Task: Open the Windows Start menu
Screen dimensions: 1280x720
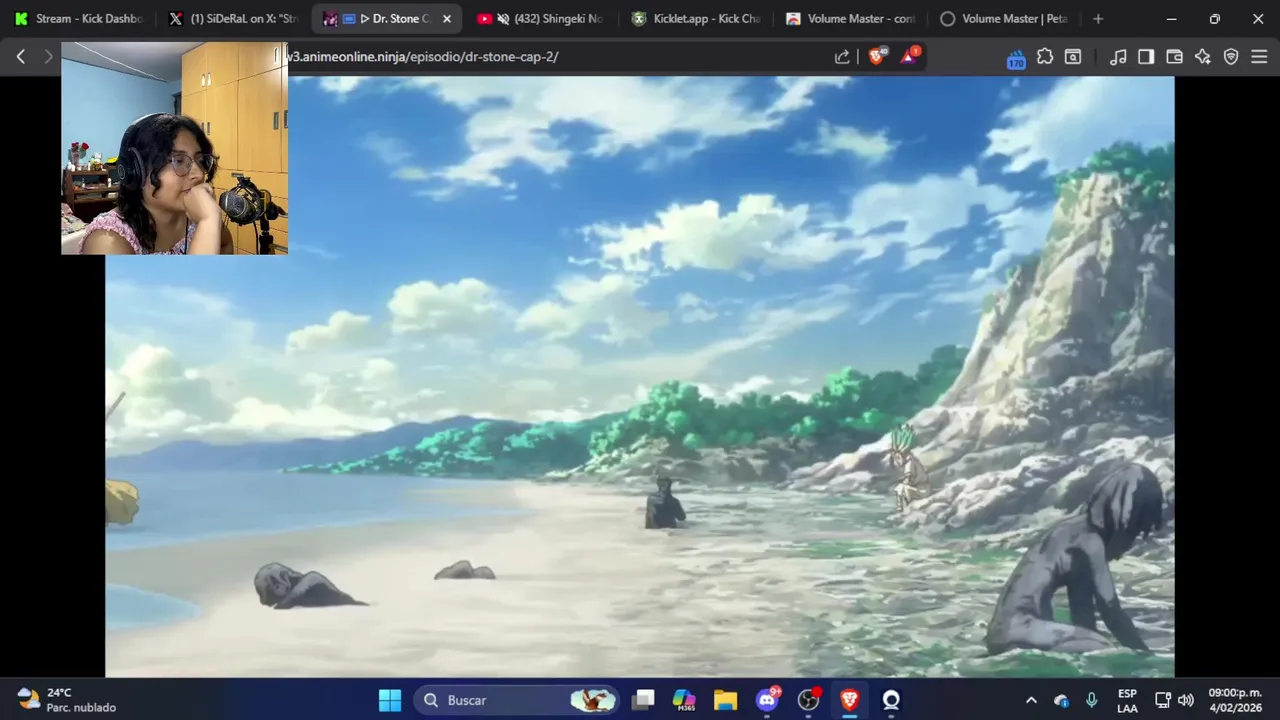Action: click(390, 700)
